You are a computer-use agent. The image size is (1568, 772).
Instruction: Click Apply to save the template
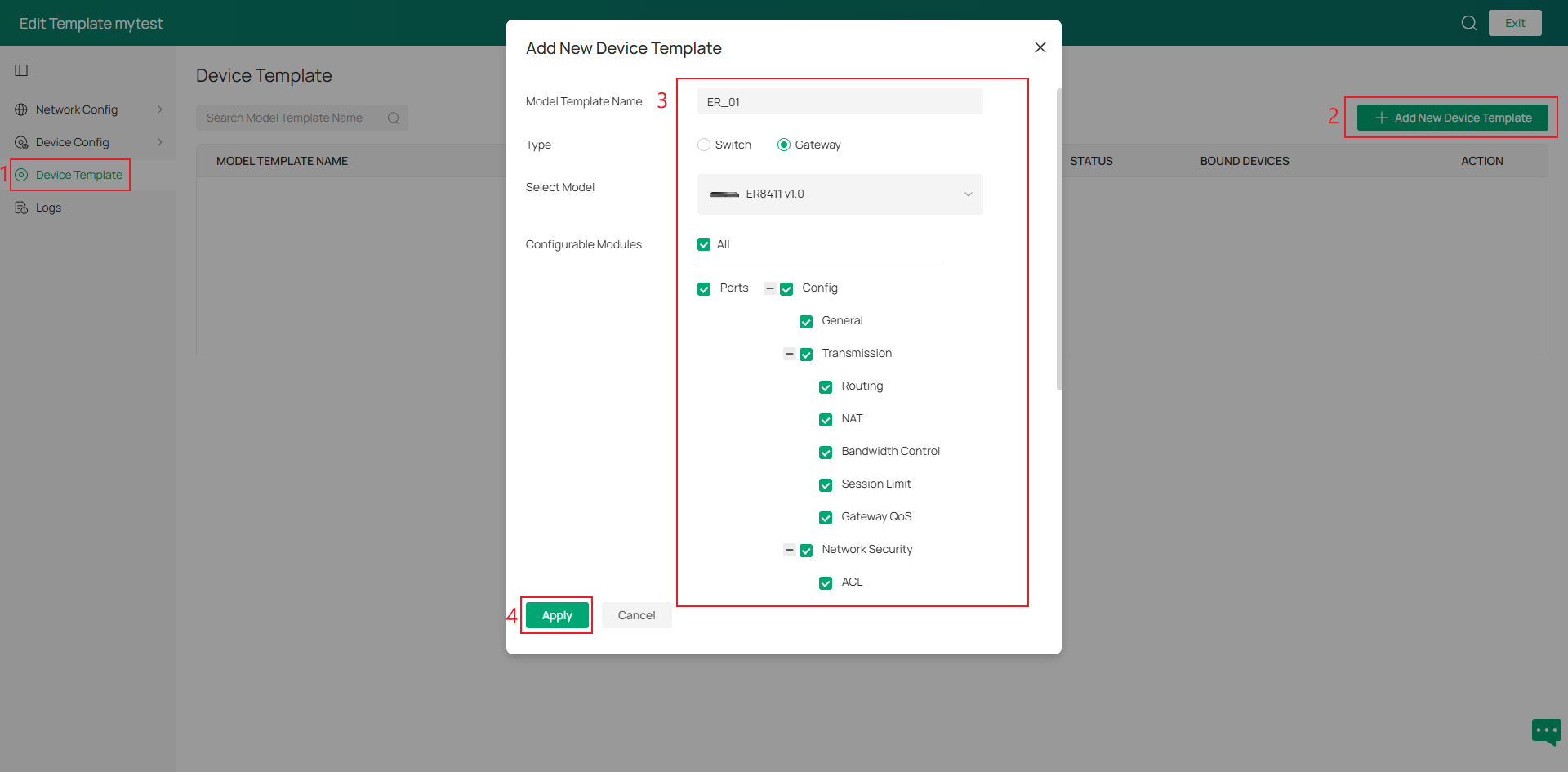pos(557,615)
